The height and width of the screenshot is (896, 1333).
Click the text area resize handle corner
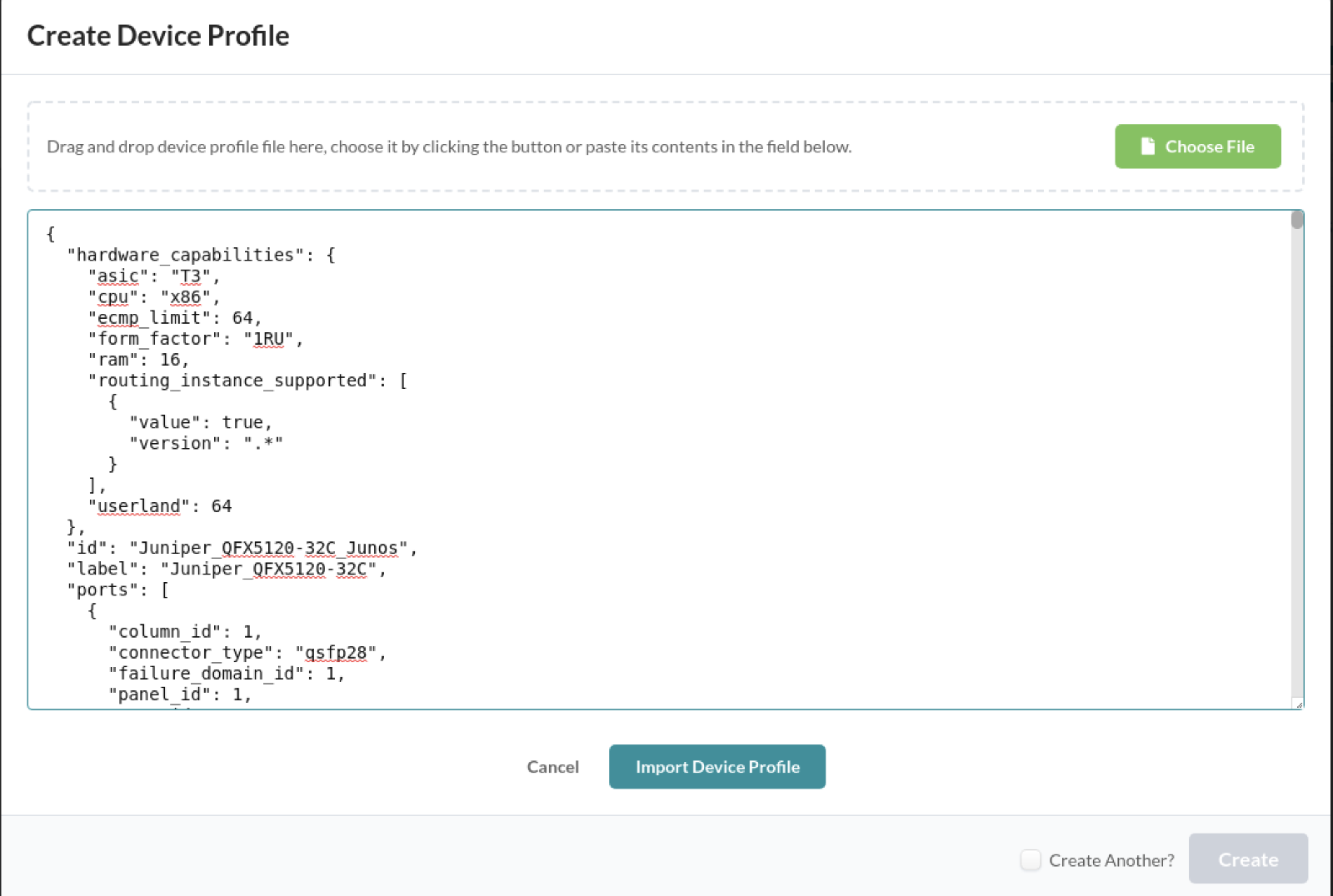pos(1297,704)
